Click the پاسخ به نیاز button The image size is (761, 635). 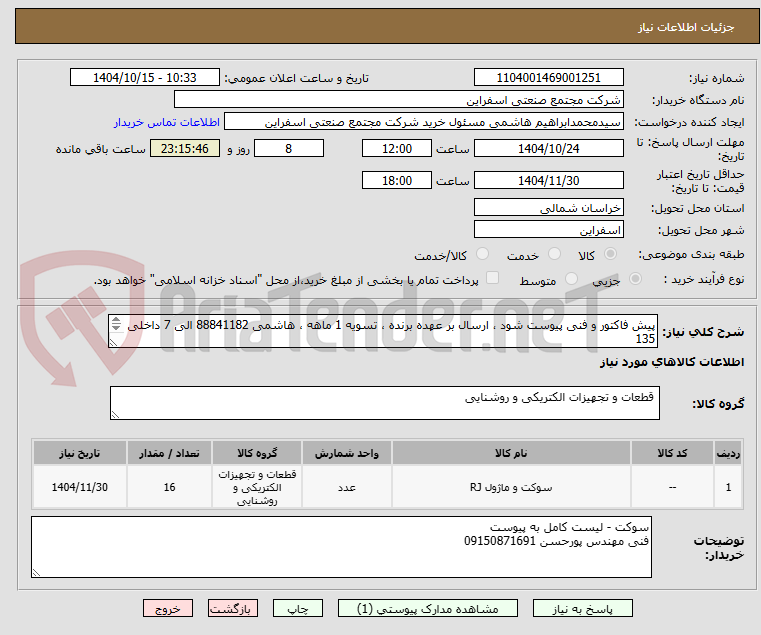[582, 608]
